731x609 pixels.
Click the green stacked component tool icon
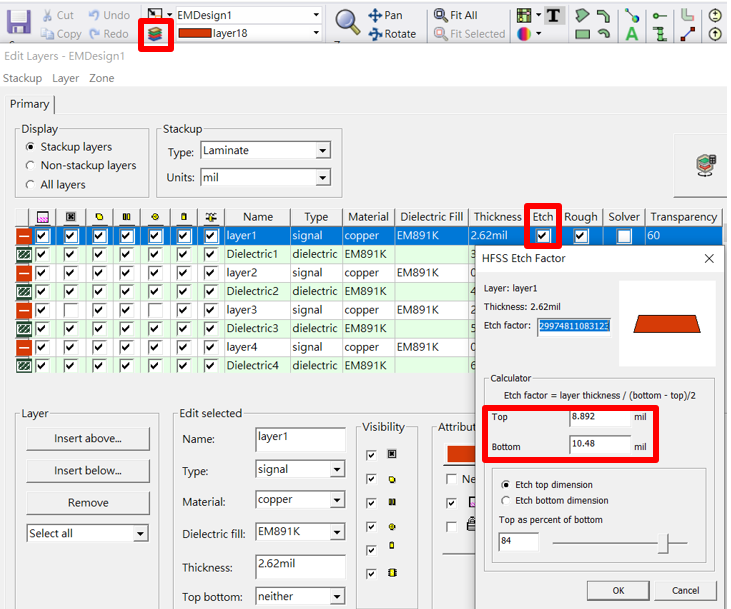point(660,34)
